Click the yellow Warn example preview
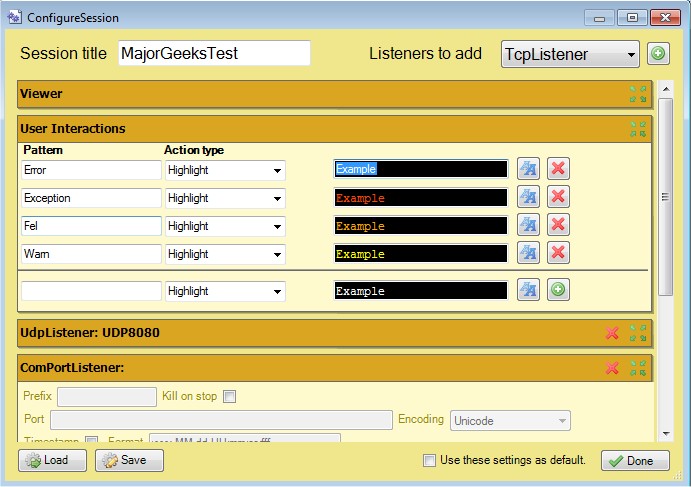The image size is (691, 487). (421, 254)
